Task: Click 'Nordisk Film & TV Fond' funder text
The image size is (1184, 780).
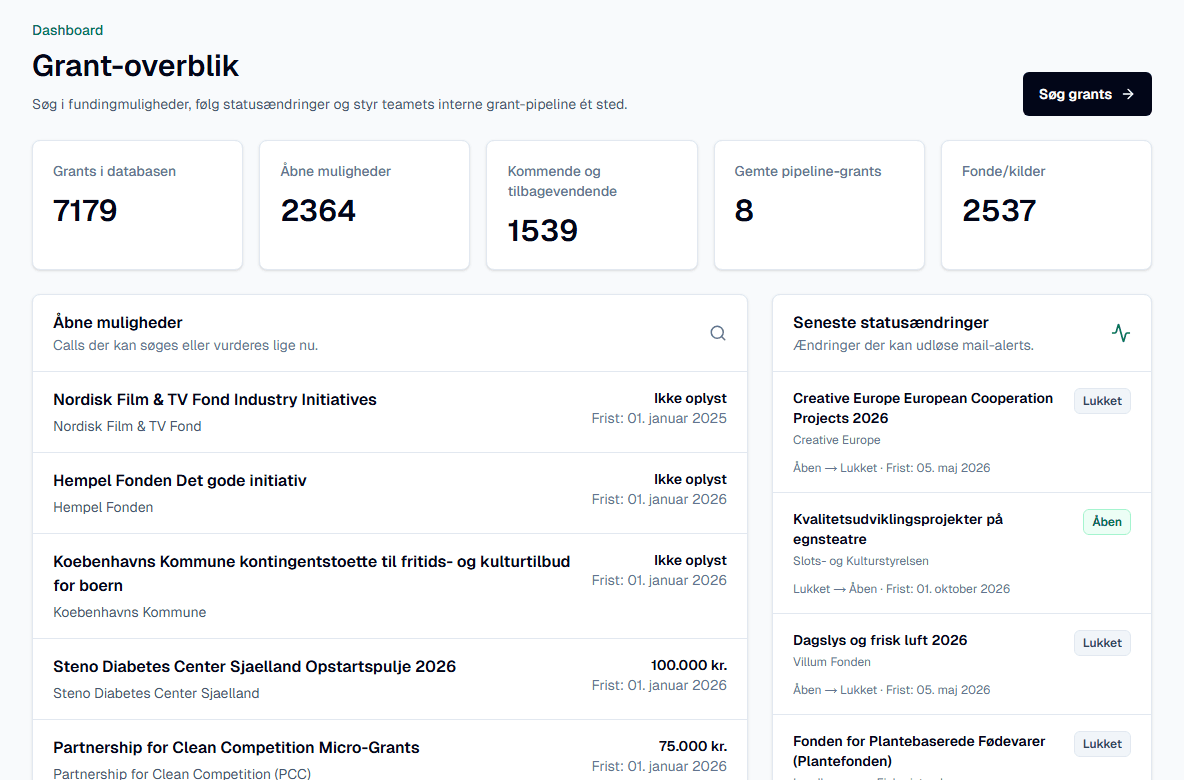Action: [127, 426]
